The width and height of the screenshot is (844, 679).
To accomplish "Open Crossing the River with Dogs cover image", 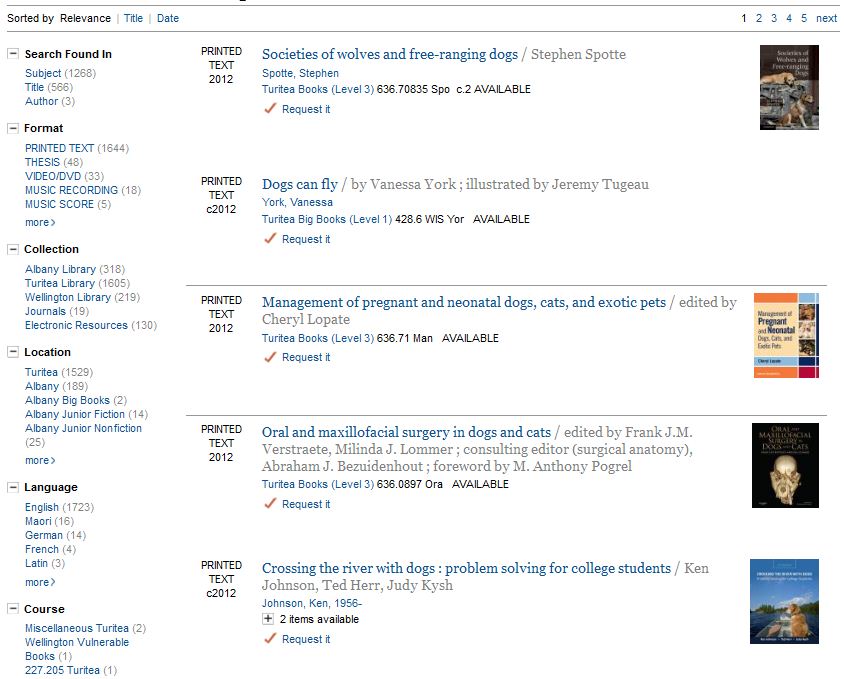I will (x=784, y=601).
